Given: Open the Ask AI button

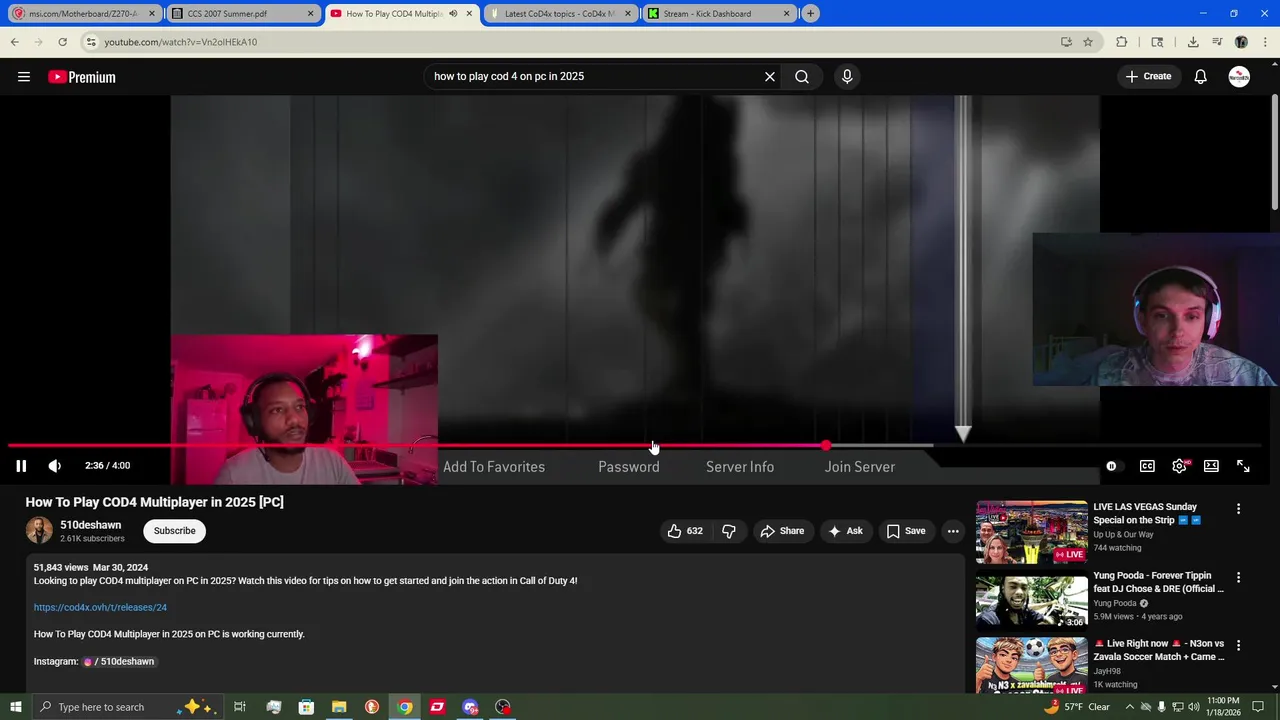Looking at the screenshot, I should pyautogui.click(x=845, y=531).
